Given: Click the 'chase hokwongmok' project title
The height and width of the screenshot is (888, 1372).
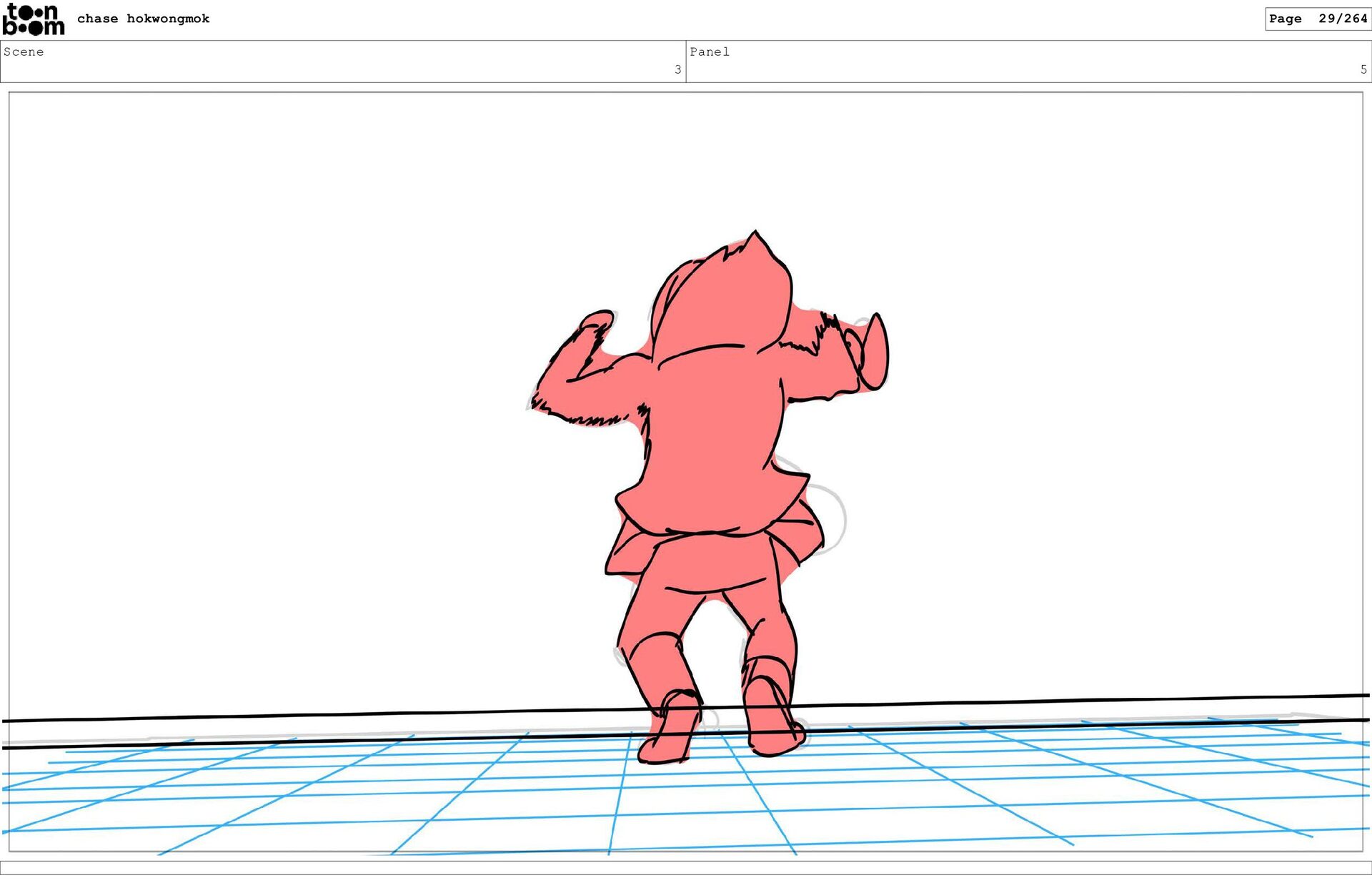Looking at the screenshot, I should coord(143,19).
